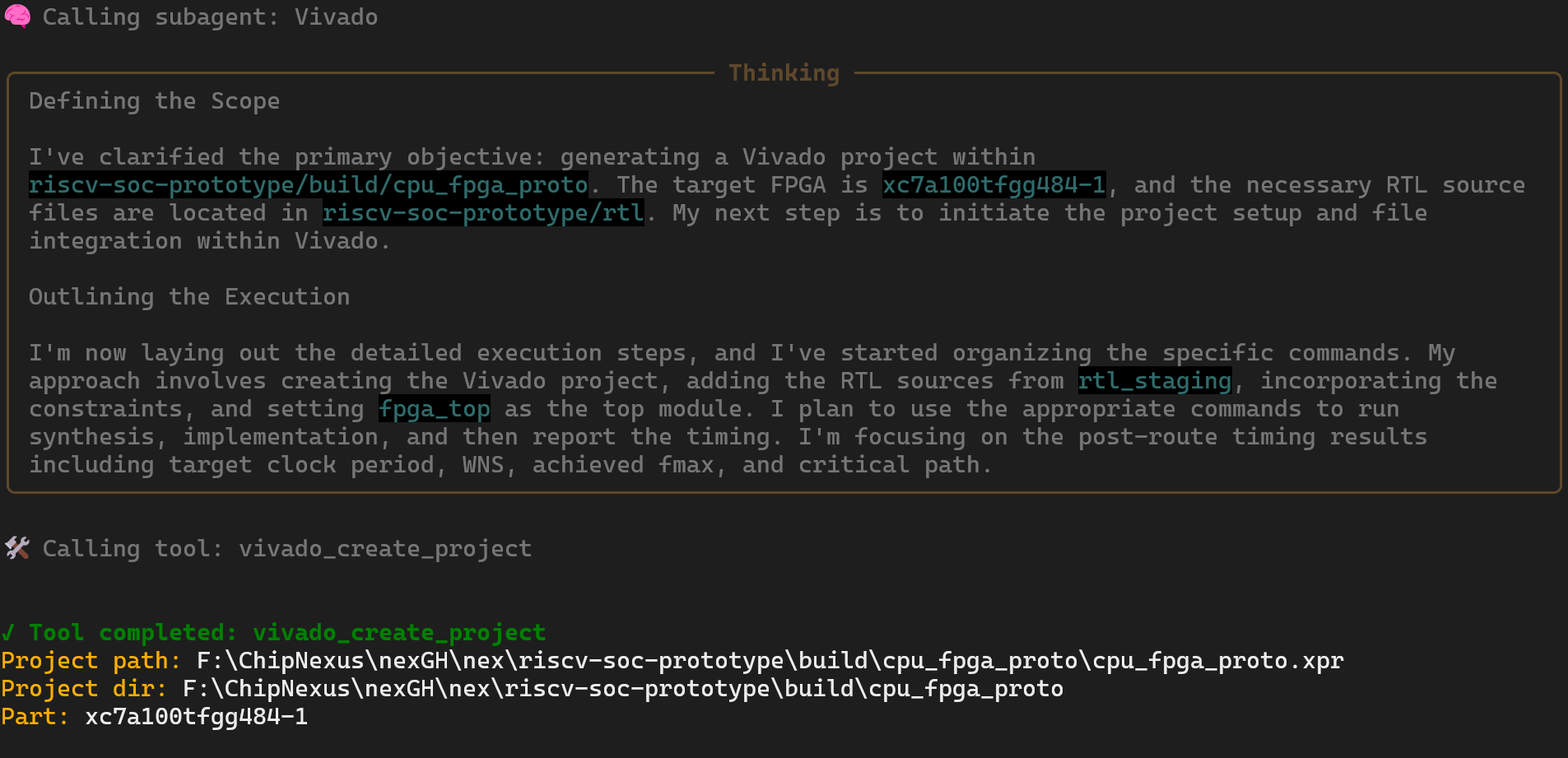
Task: Click the Part value xc7a100tfgg484-1 at bottom
Action: pos(197,716)
